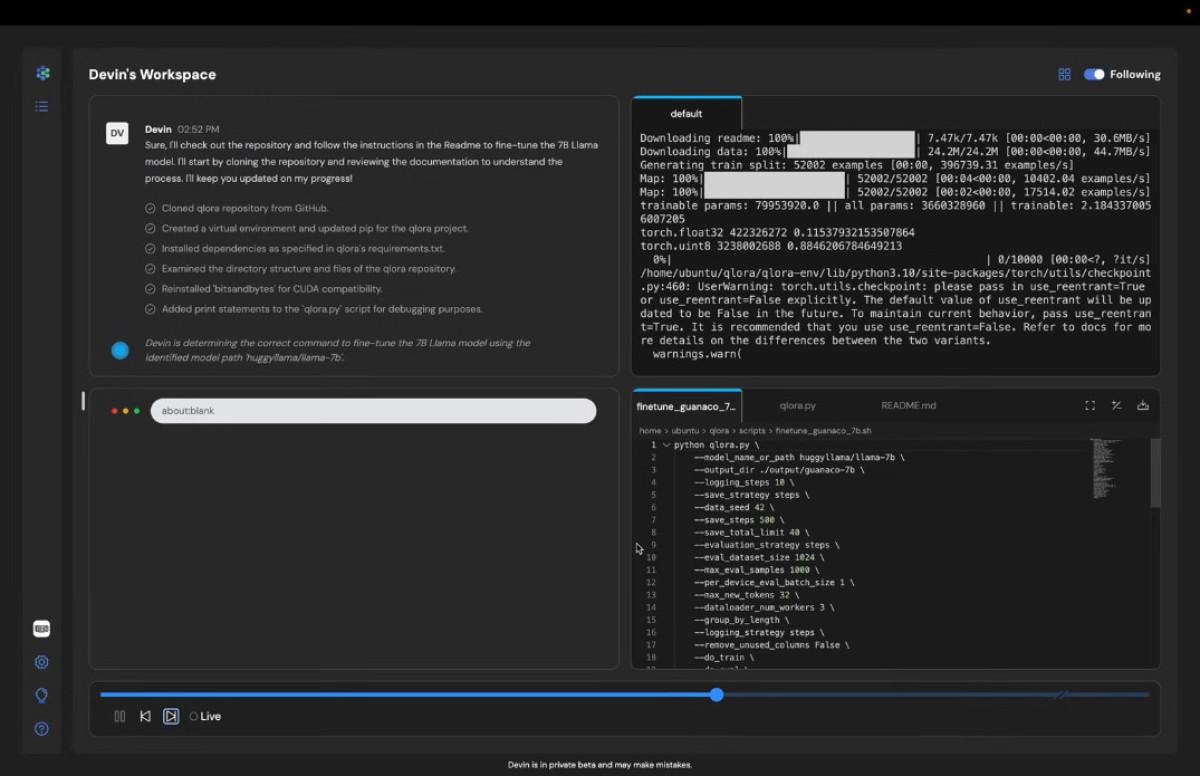Select the default terminal tab
This screenshot has width=1200, height=776.
click(x=686, y=114)
